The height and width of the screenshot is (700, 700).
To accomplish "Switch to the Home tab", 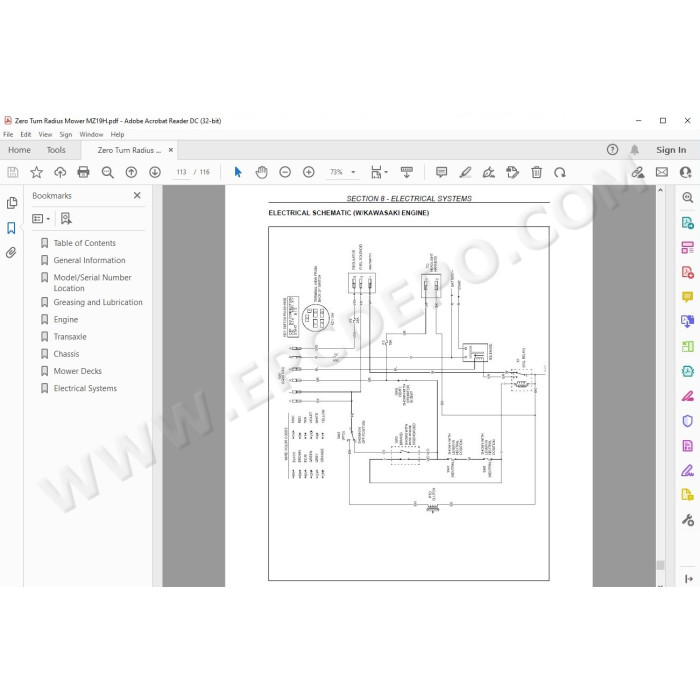I will click(x=19, y=150).
